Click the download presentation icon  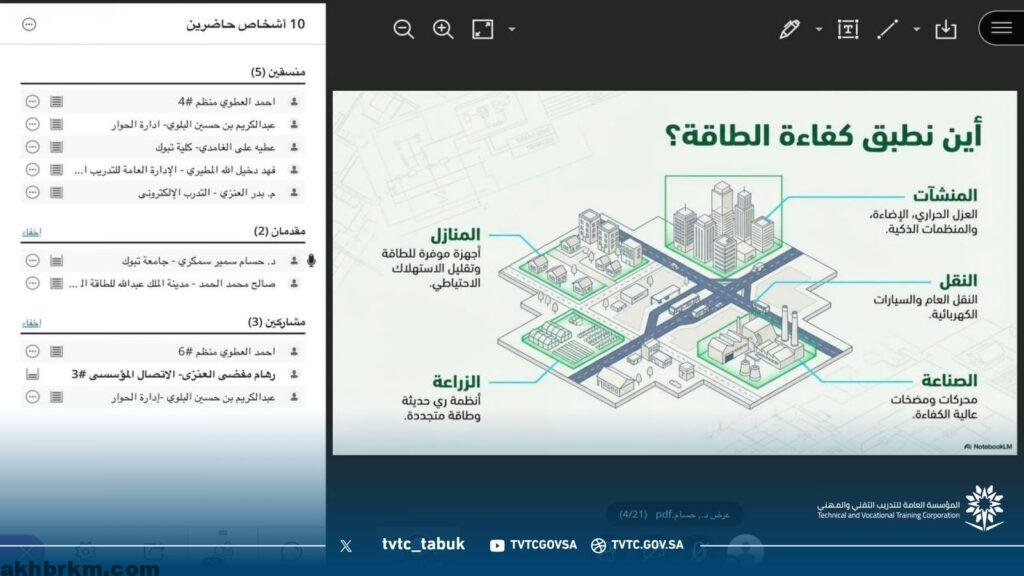coord(945,29)
